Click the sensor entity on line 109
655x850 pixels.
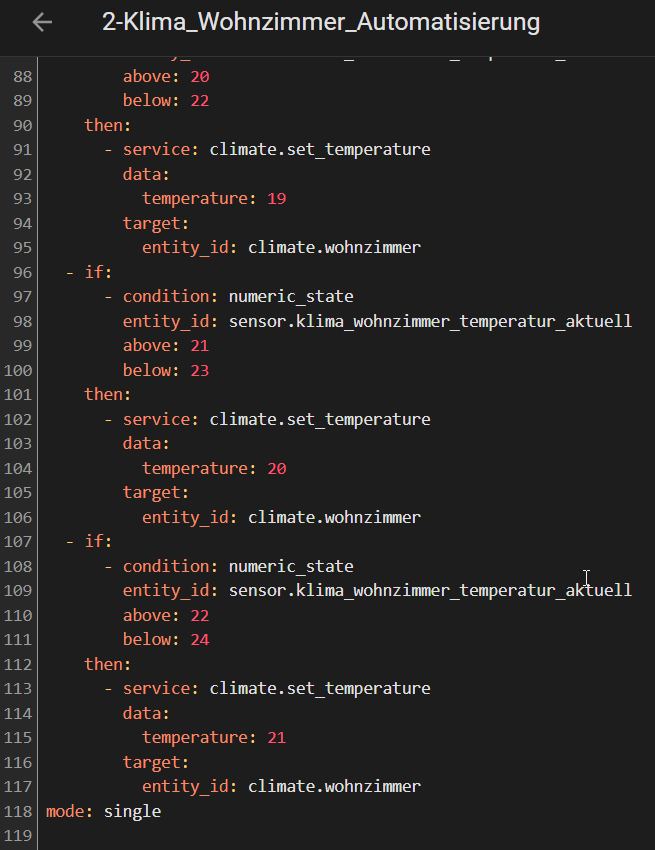pos(430,590)
